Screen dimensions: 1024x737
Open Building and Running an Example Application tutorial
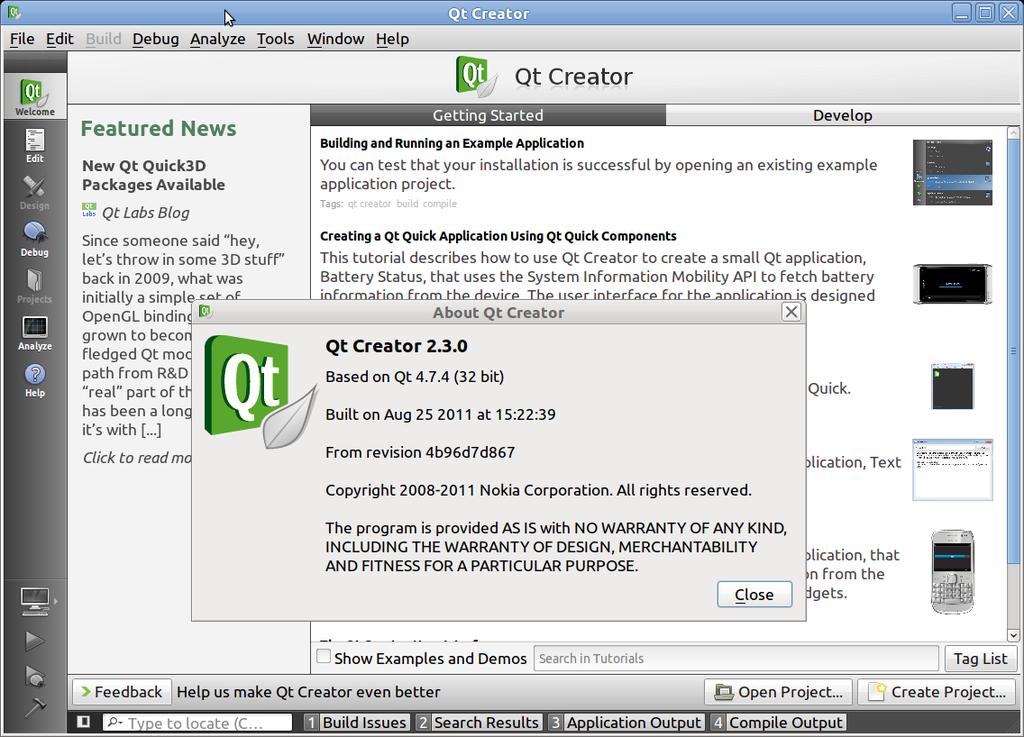pyautogui.click(x=452, y=143)
